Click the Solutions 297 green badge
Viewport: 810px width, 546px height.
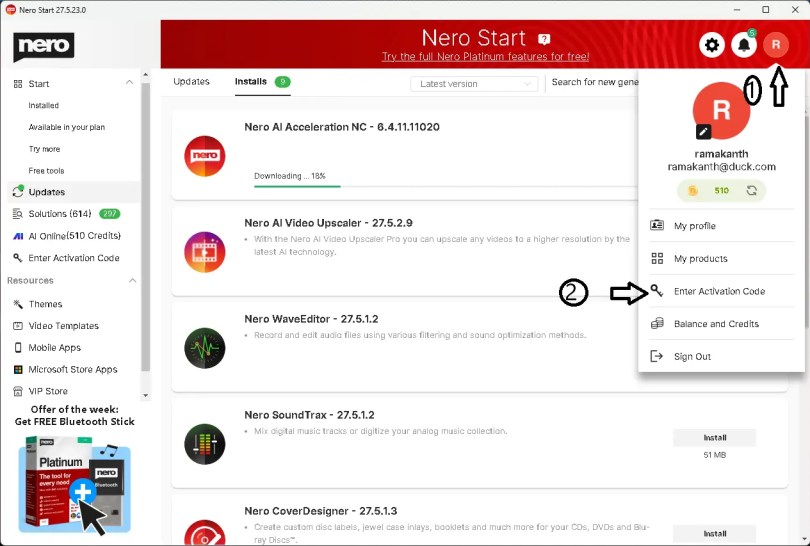click(x=110, y=213)
